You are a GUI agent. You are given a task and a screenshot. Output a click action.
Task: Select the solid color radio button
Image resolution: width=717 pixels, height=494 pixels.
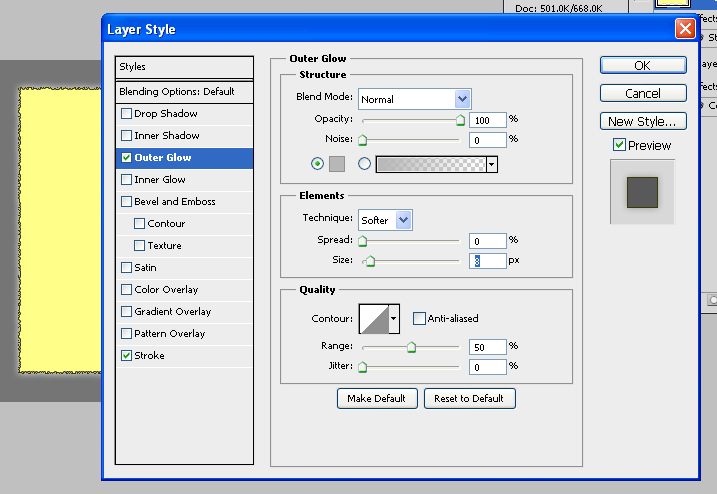[318, 164]
